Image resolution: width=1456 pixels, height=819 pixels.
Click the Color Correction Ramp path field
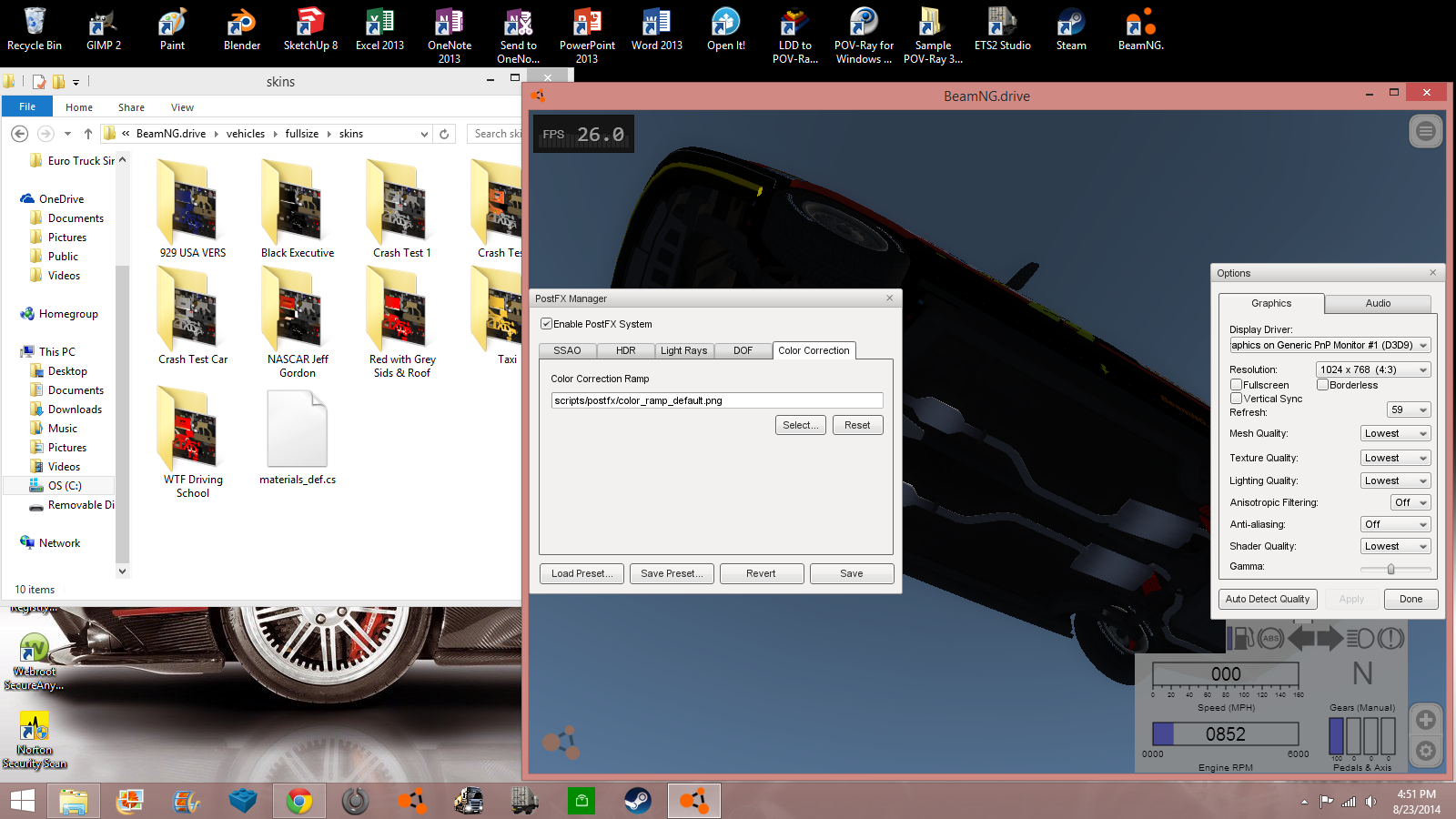[717, 400]
